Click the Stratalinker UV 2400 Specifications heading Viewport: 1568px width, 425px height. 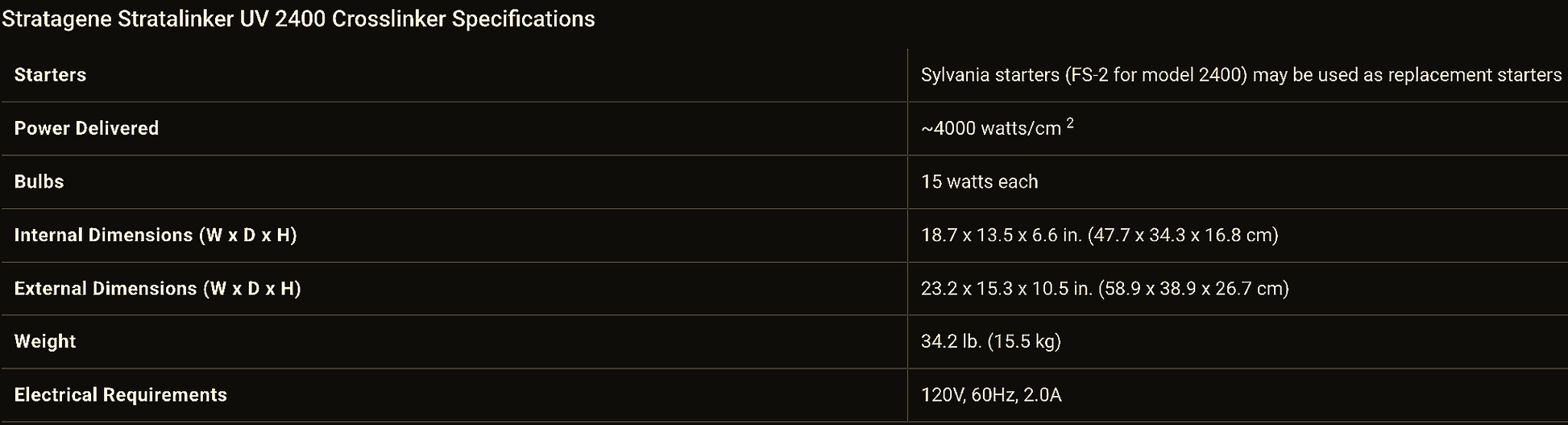(x=298, y=19)
